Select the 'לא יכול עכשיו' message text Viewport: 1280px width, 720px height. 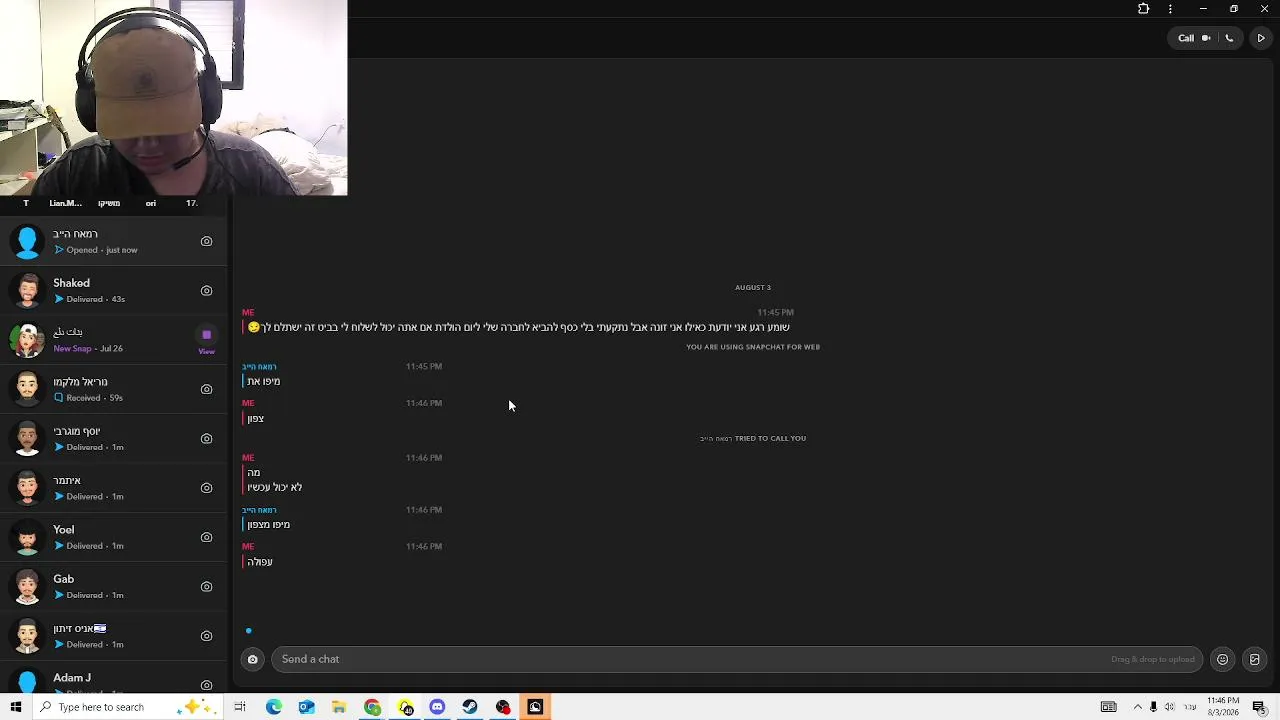click(275, 488)
